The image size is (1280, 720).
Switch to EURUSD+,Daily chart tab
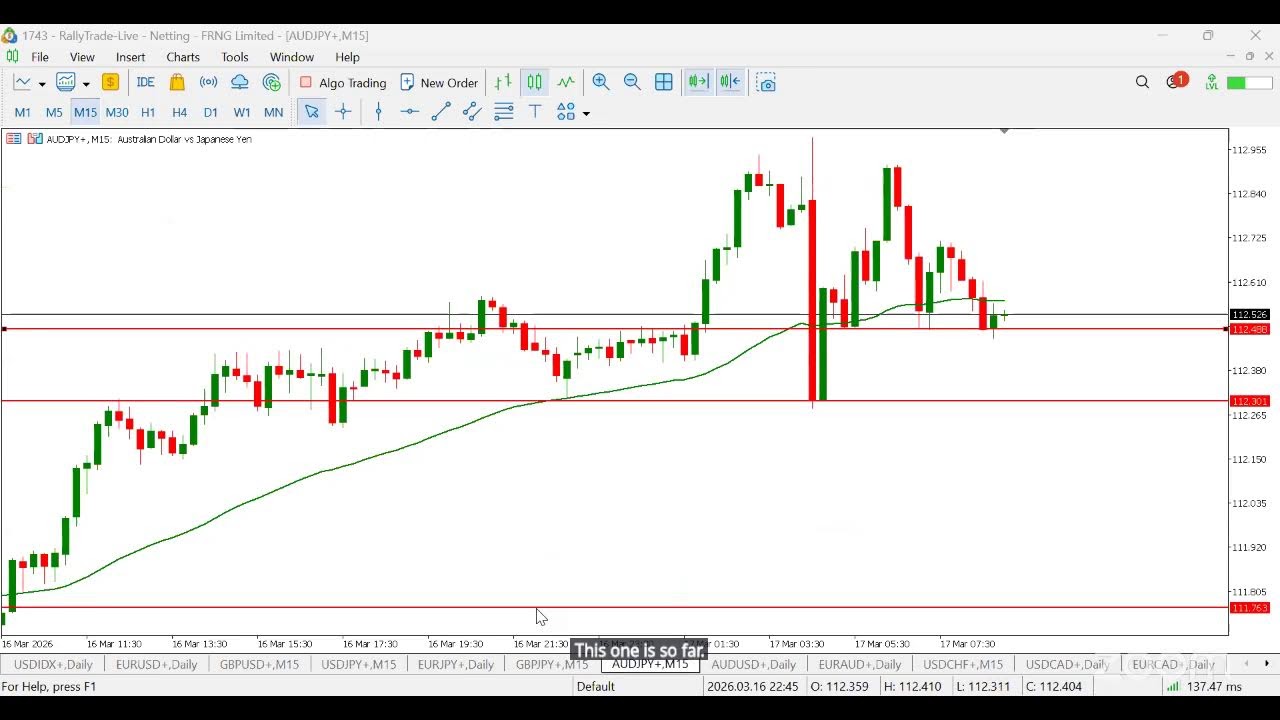(156, 664)
